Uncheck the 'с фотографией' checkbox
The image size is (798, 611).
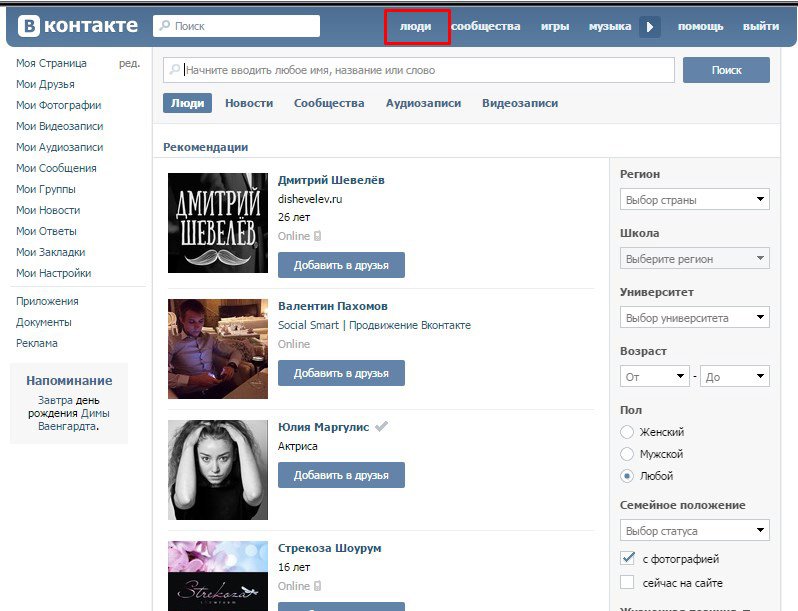[x=627, y=558]
